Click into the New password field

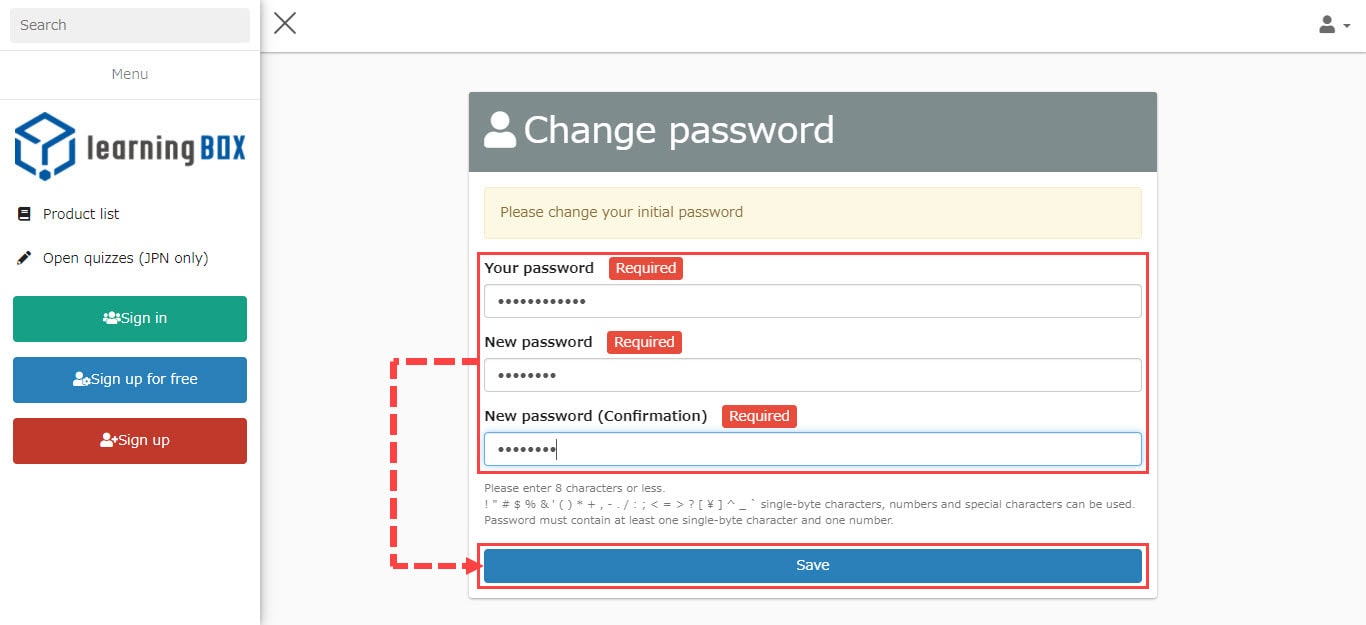(x=812, y=375)
